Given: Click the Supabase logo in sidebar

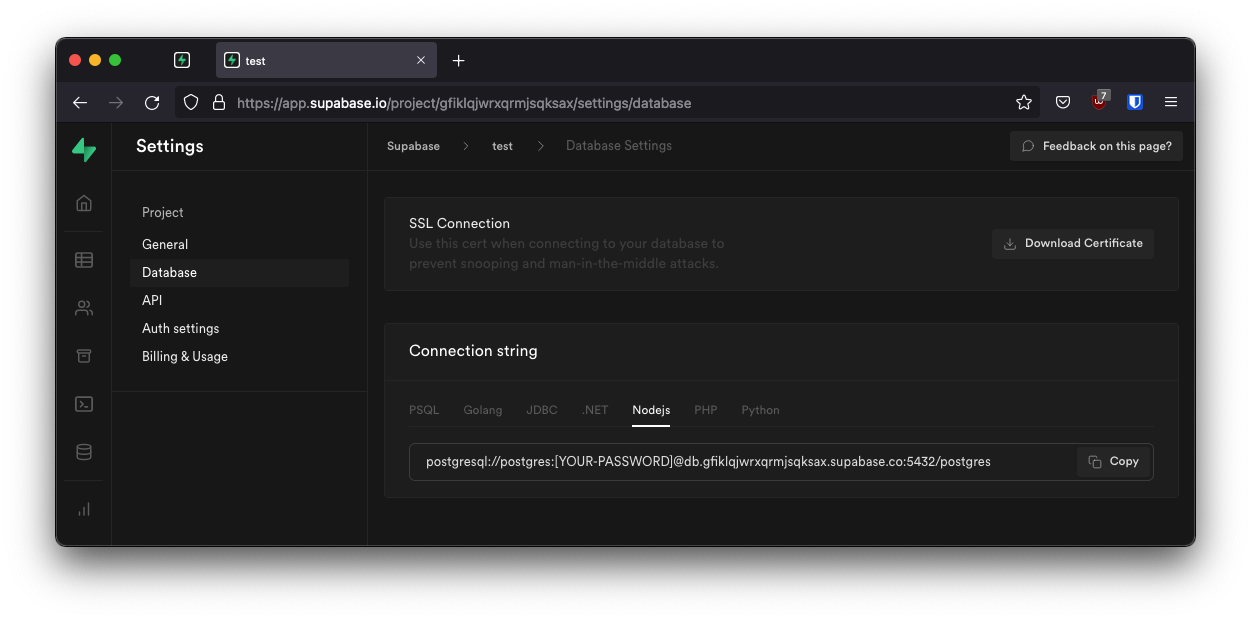Looking at the screenshot, I should tap(84, 150).
